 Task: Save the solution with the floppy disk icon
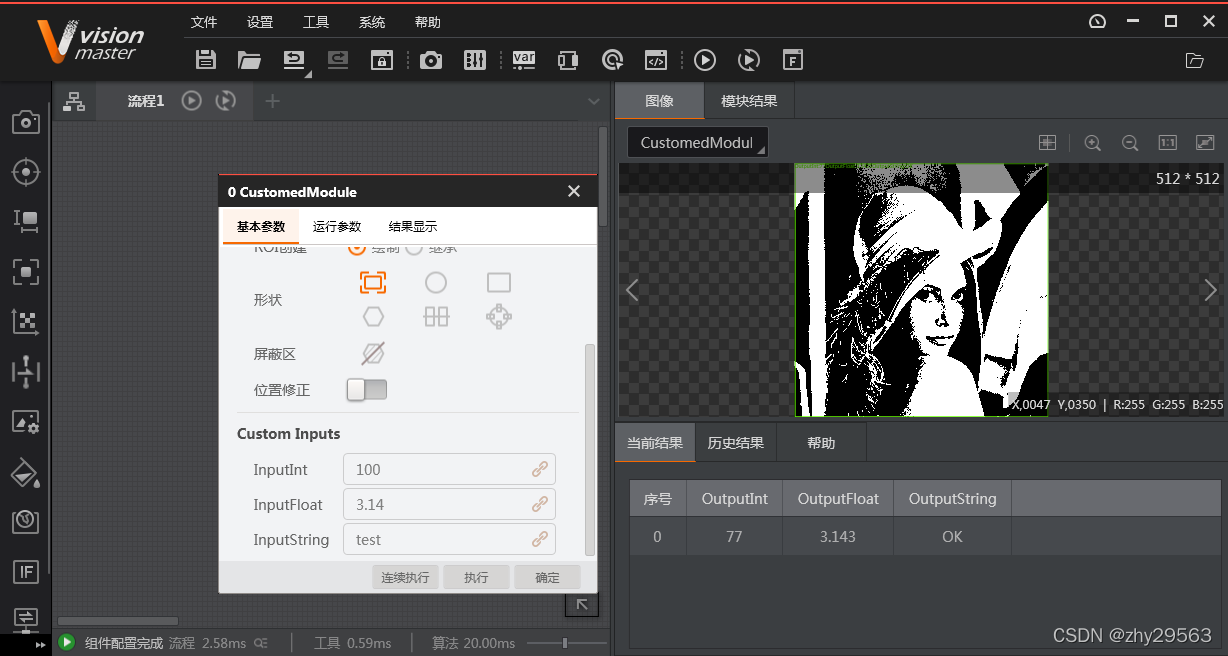tap(206, 60)
